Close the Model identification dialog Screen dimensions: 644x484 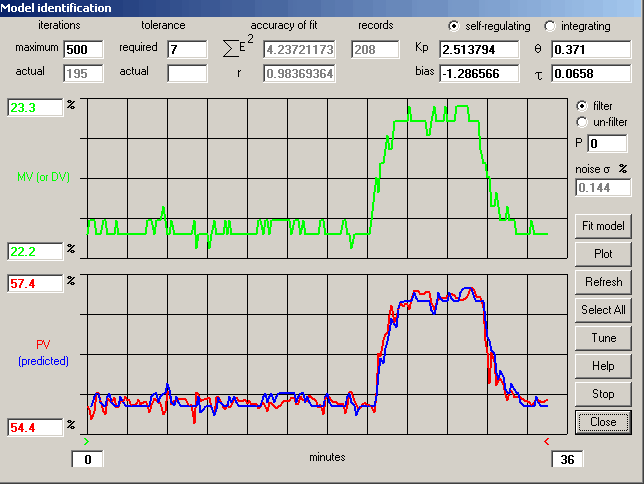point(603,422)
